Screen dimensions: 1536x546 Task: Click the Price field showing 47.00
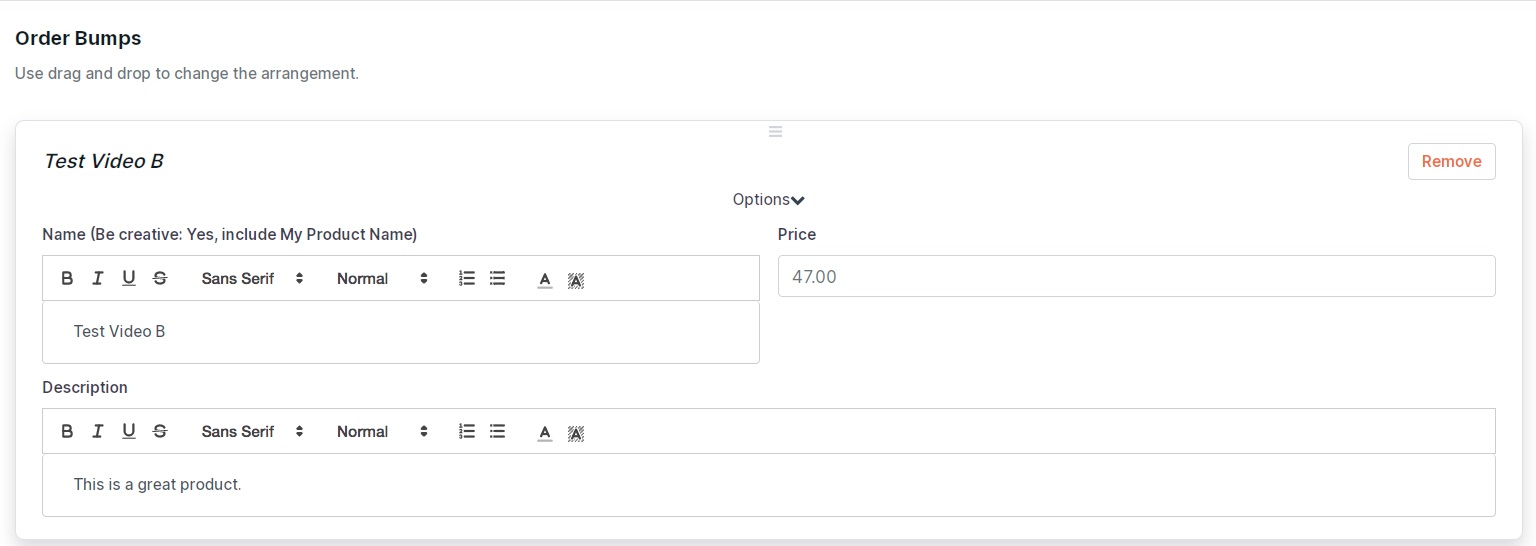click(1136, 276)
